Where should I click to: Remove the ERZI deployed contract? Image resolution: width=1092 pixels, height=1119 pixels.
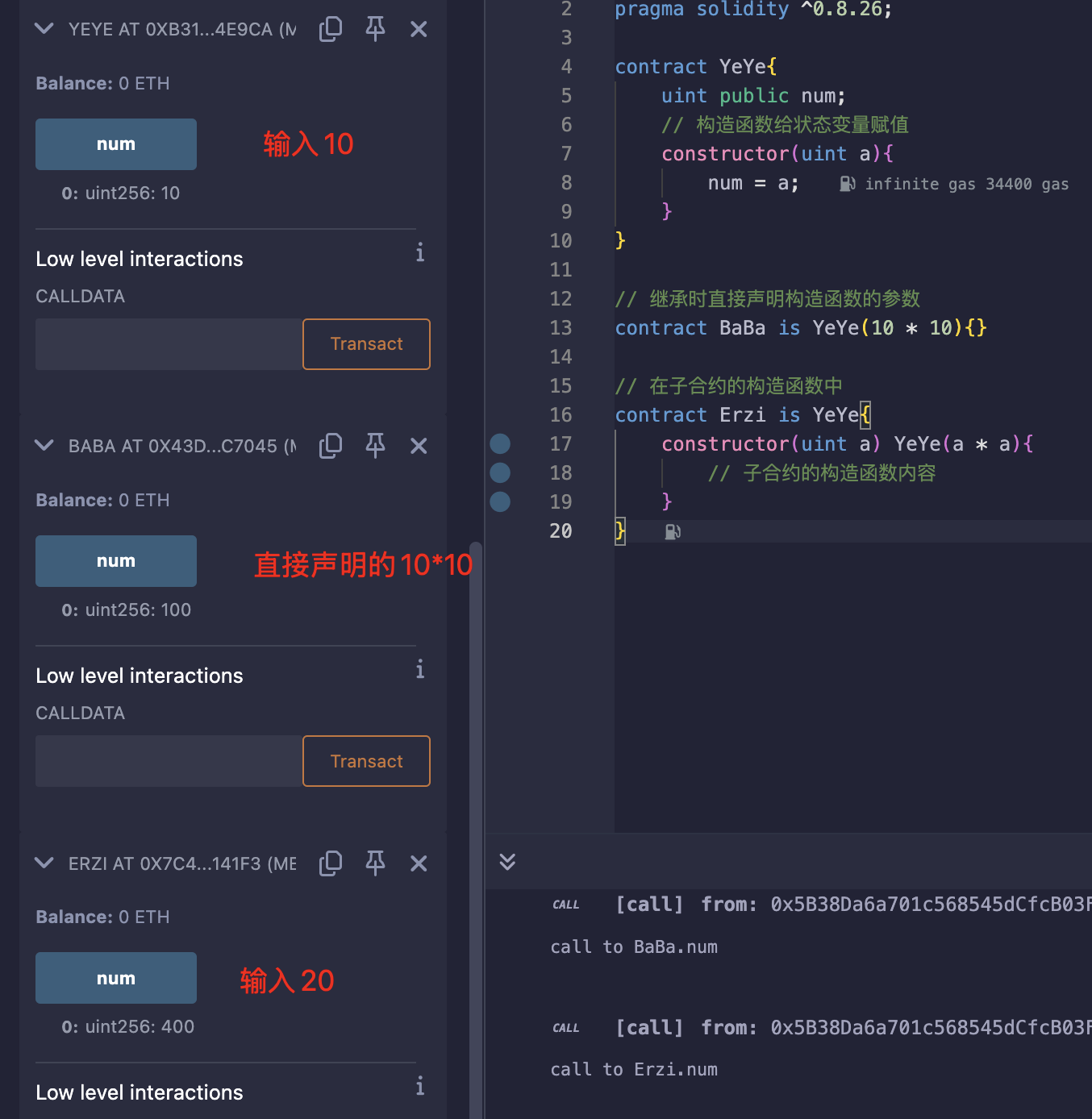[x=419, y=863]
